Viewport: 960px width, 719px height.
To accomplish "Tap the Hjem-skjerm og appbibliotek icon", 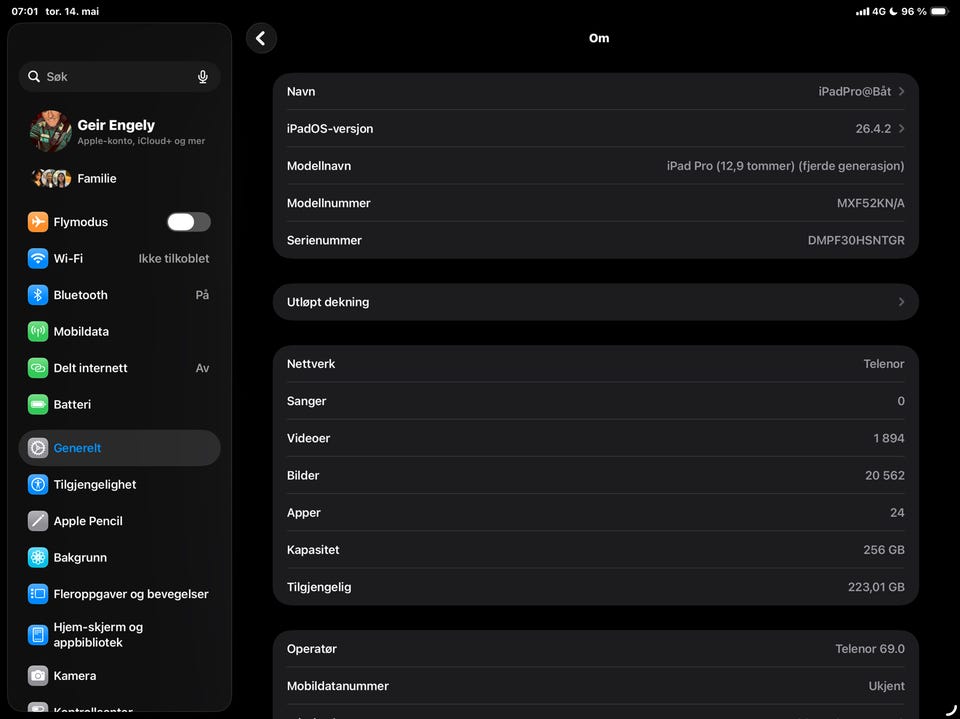I will coord(38,634).
